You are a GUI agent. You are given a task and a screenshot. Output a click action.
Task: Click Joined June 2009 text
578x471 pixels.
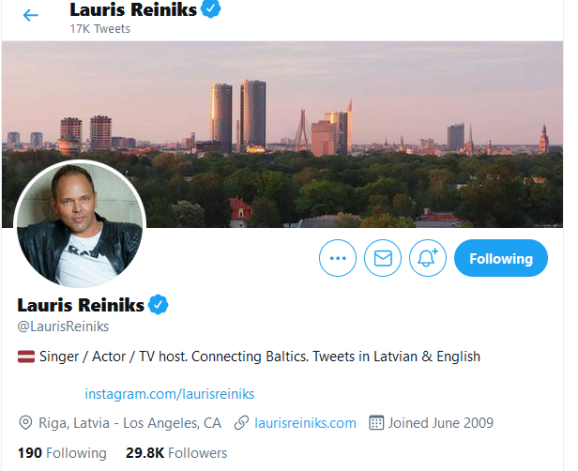[x=441, y=423]
